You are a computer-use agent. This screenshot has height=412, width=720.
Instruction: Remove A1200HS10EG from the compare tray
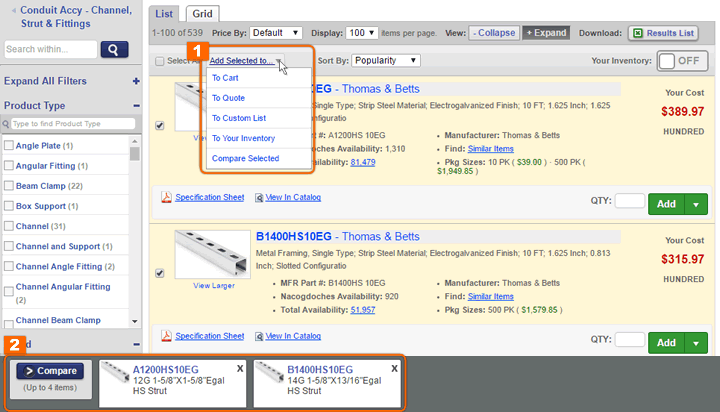tap(240, 368)
